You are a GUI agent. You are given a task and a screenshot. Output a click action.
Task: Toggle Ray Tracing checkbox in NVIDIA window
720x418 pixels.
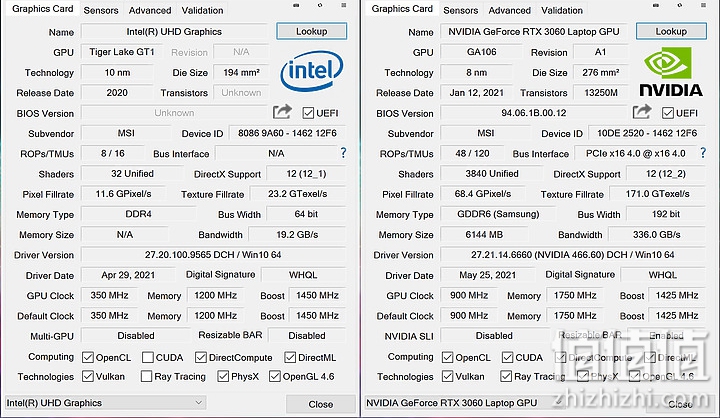point(506,377)
